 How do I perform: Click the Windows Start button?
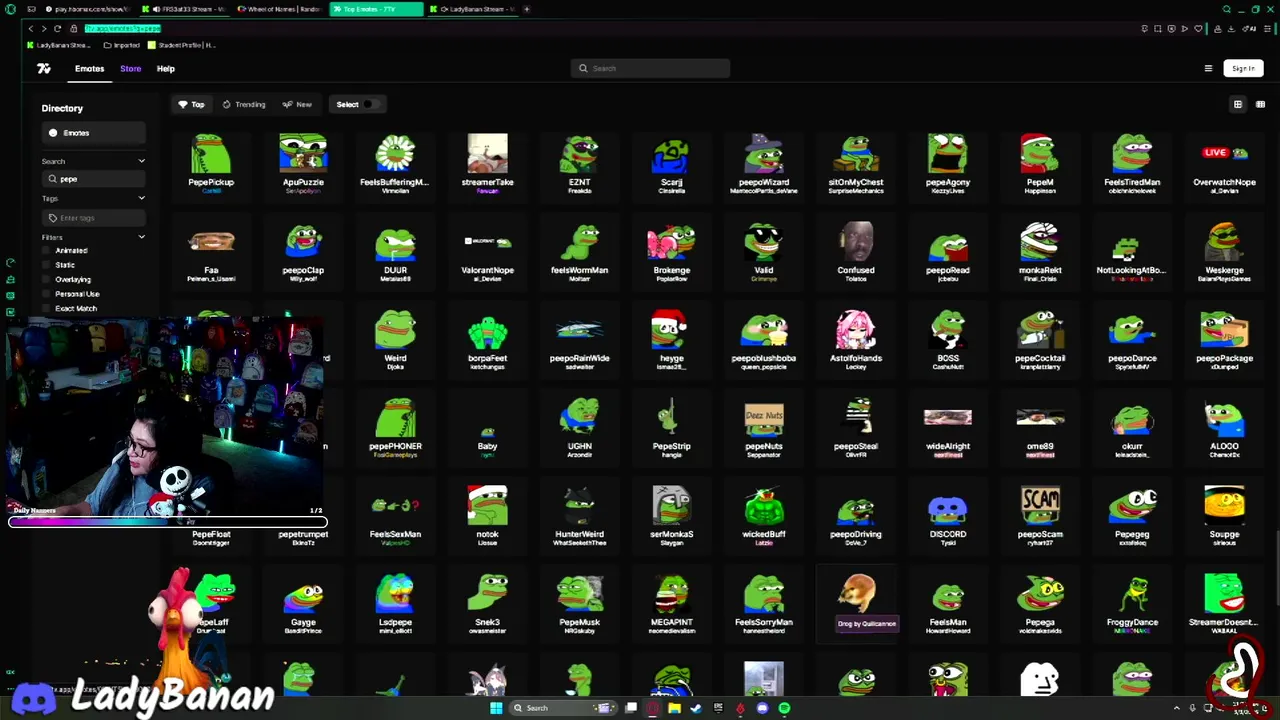[496, 708]
